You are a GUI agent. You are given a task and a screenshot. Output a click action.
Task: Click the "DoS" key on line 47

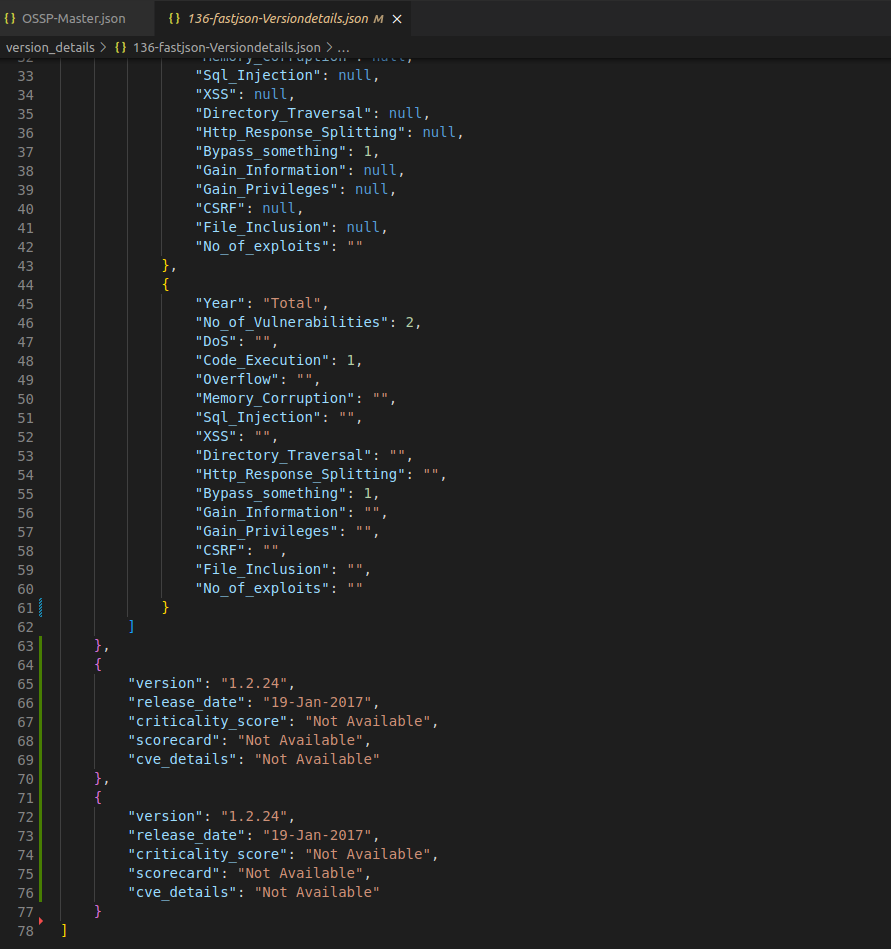[216, 341]
